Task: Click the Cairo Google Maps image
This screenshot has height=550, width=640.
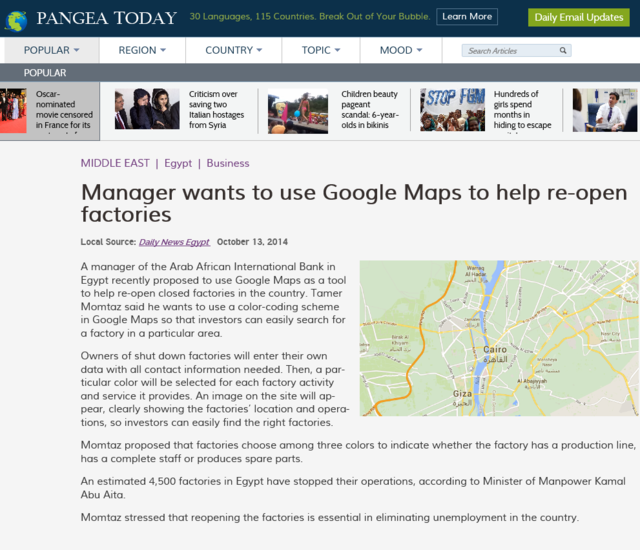Action: (x=499, y=338)
